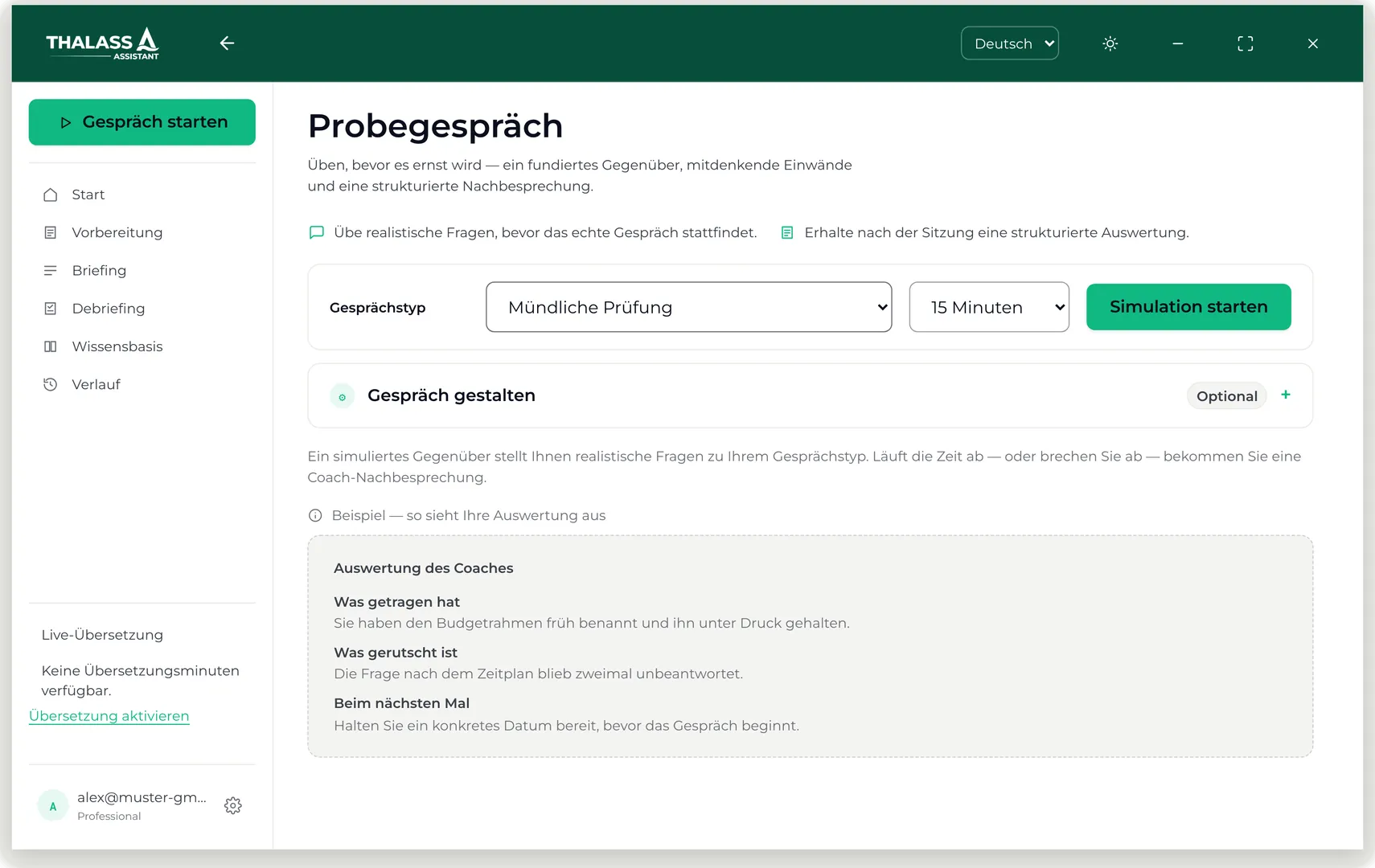
Task: Click the Gesprächstyp label
Action: 377,308
